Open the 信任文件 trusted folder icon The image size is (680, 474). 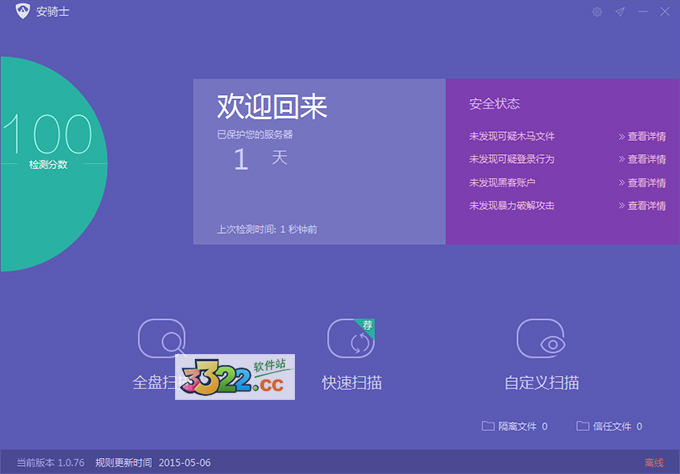[x=582, y=426]
